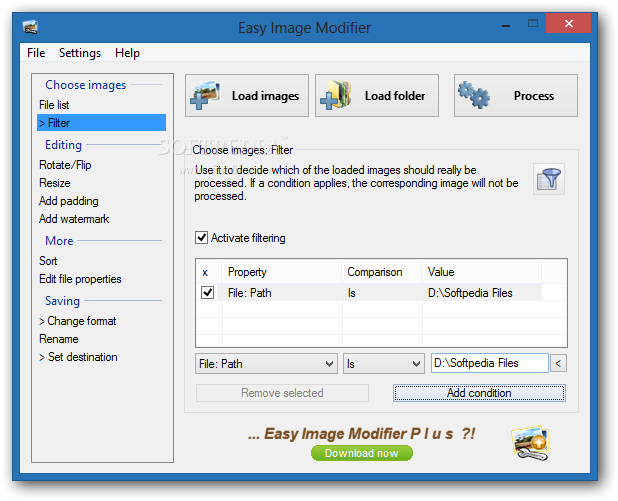The width and height of the screenshot is (618, 501).
Task: Select Add watermark in sidebar
Action: (74, 219)
